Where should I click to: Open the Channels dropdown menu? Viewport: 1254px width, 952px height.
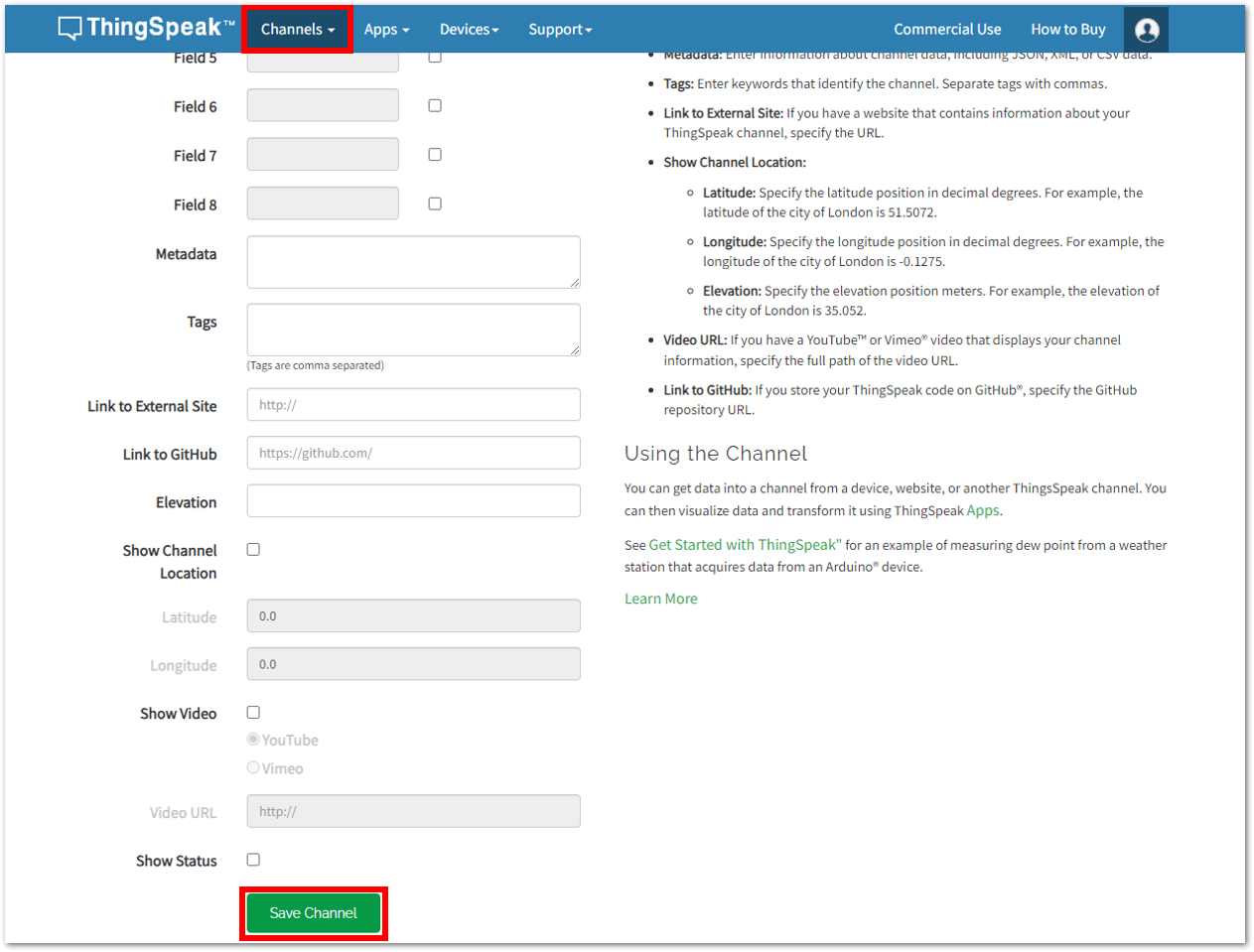point(297,30)
